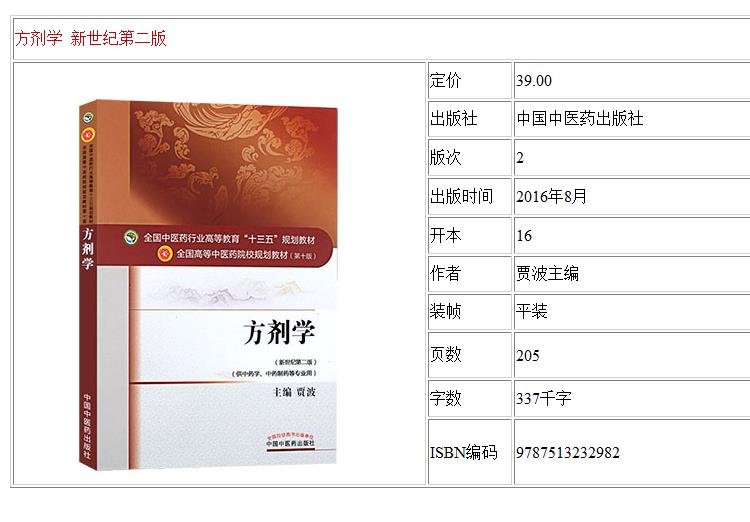
Task: Select the author value 贾波主编
Action: (547, 273)
